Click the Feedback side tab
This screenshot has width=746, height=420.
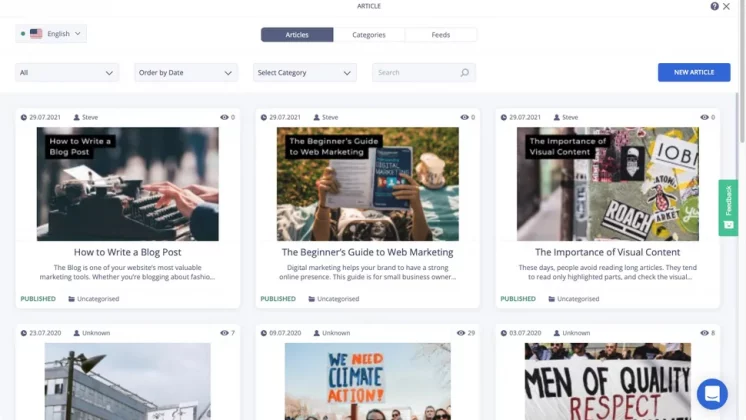[728, 207]
